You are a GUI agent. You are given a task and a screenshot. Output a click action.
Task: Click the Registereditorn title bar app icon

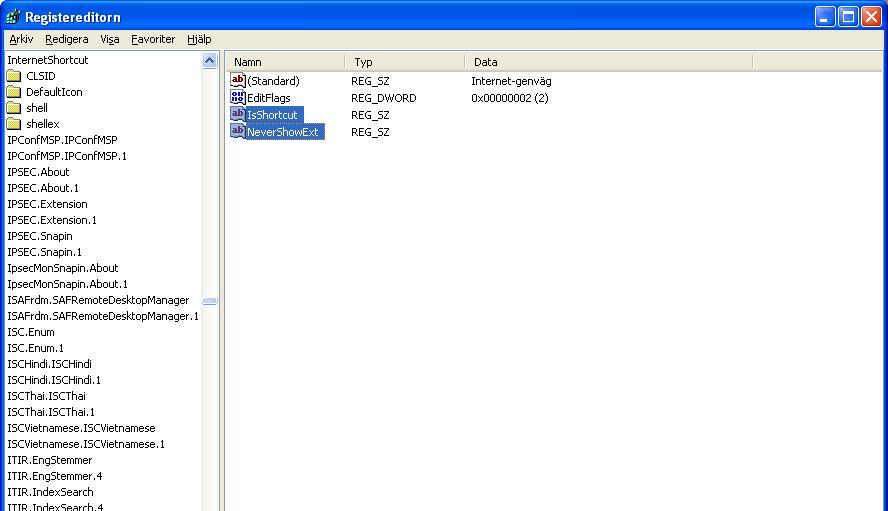coord(12,17)
